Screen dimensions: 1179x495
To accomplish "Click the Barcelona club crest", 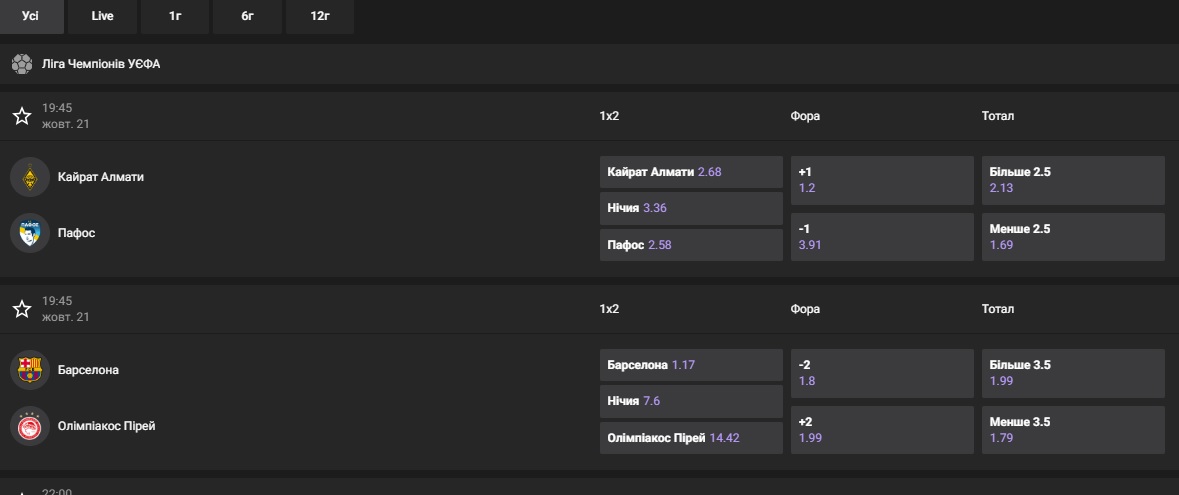I will pyautogui.click(x=30, y=370).
